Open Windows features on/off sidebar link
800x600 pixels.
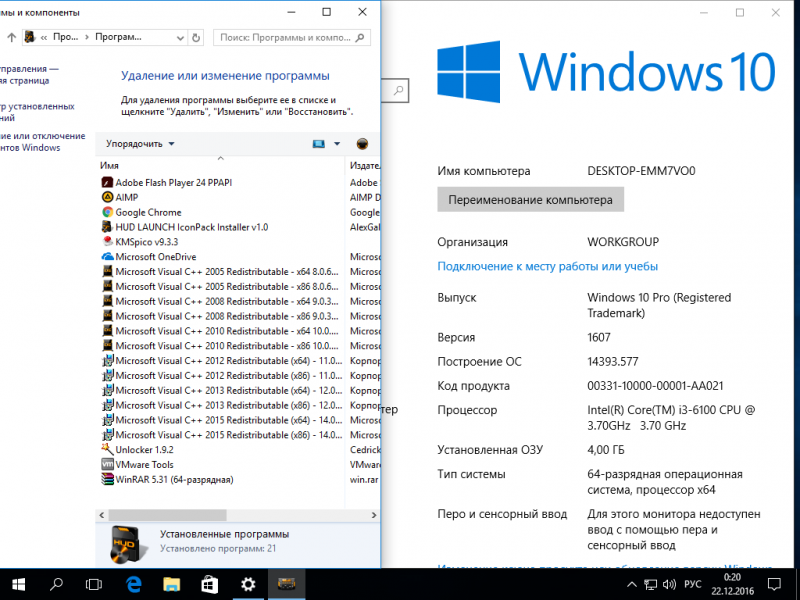point(42,142)
